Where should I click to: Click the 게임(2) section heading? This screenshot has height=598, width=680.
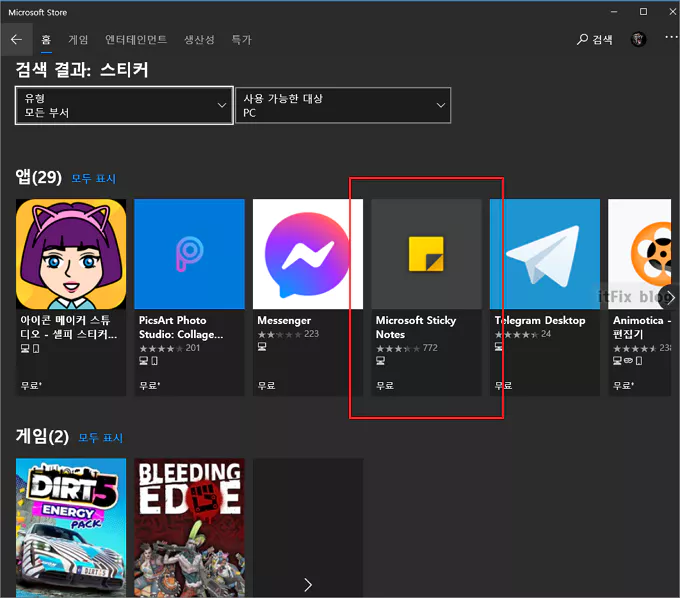[x=42, y=436]
